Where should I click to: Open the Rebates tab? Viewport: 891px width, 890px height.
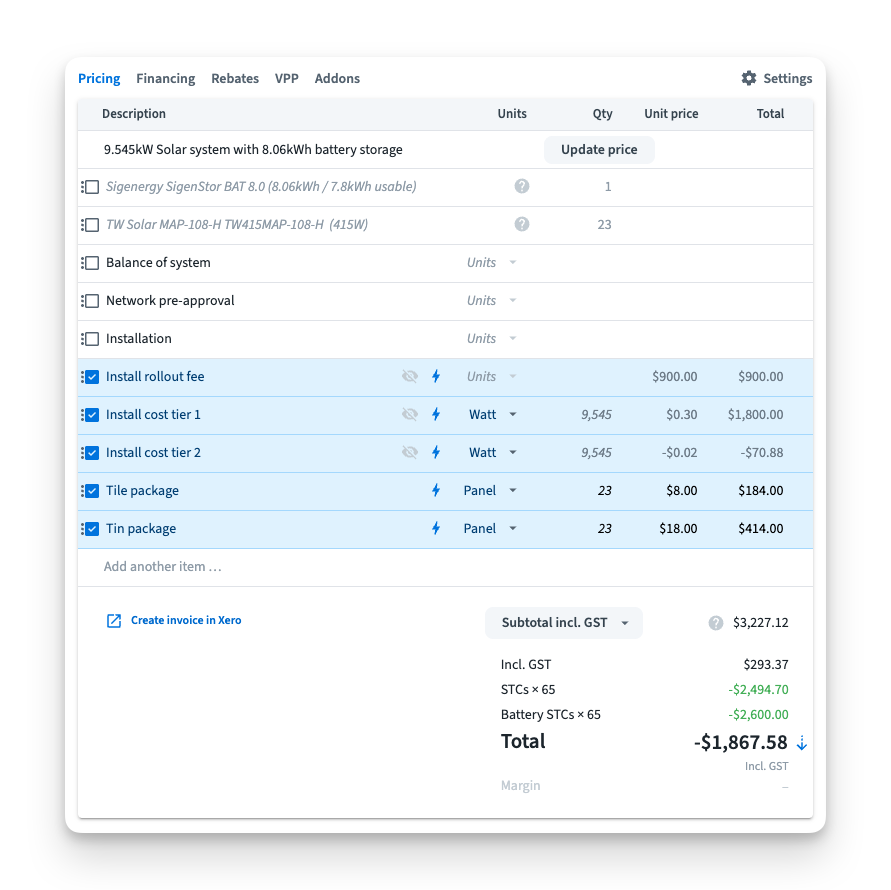235,78
